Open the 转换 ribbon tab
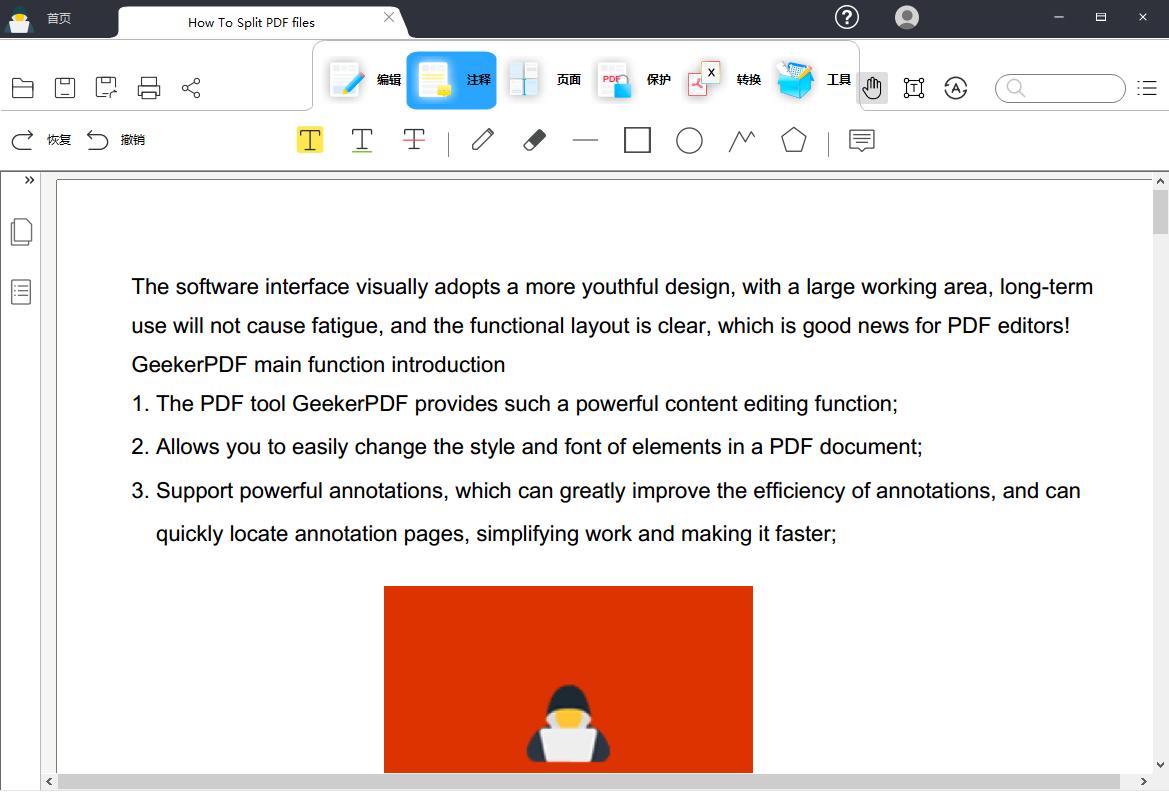 point(725,80)
